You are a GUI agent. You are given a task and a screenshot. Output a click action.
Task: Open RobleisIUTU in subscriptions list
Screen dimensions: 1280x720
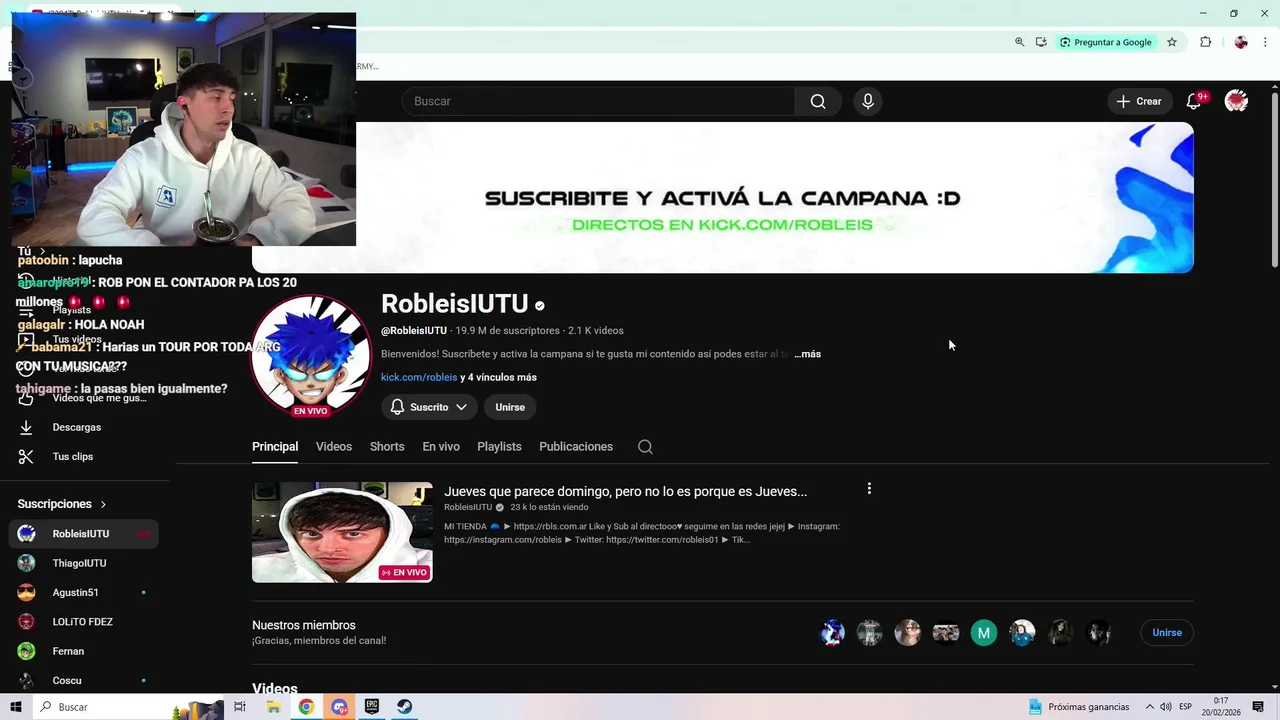(84, 534)
